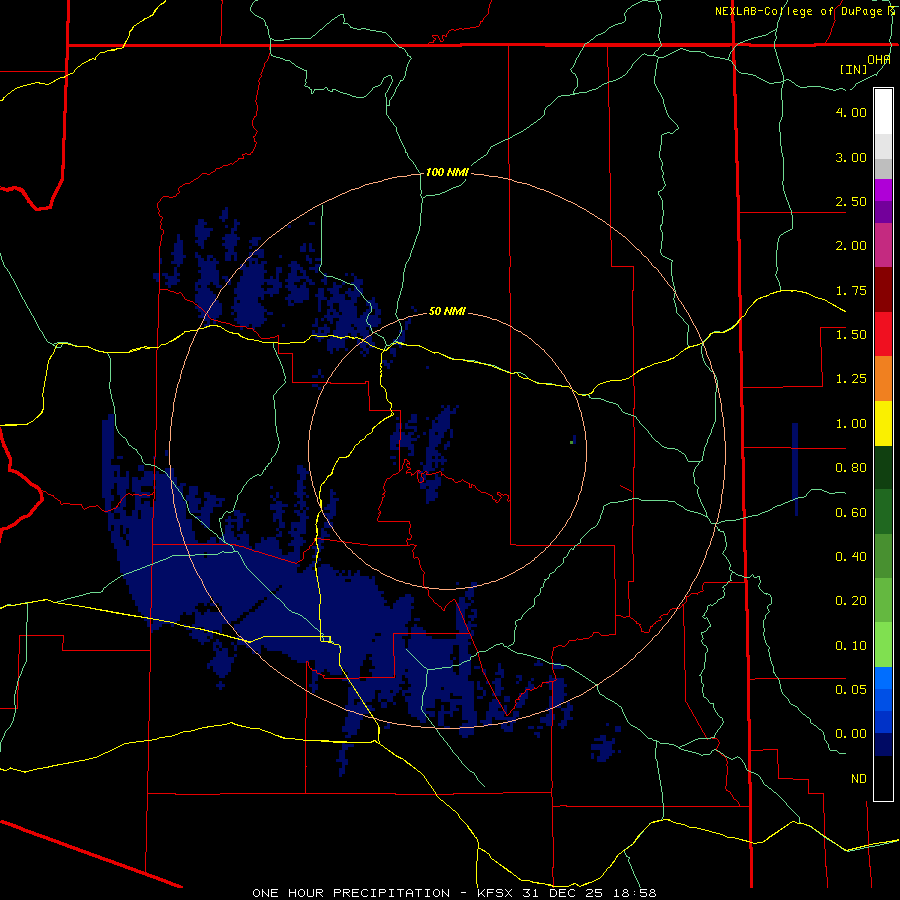Select the dark red legend swatch

coord(883,290)
